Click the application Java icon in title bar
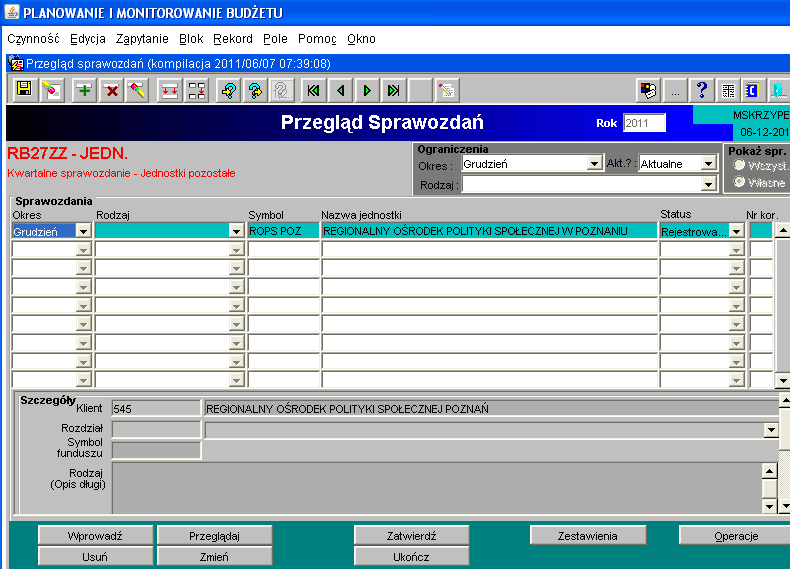Viewport: 790px width, 569px height. pos(12,12)
